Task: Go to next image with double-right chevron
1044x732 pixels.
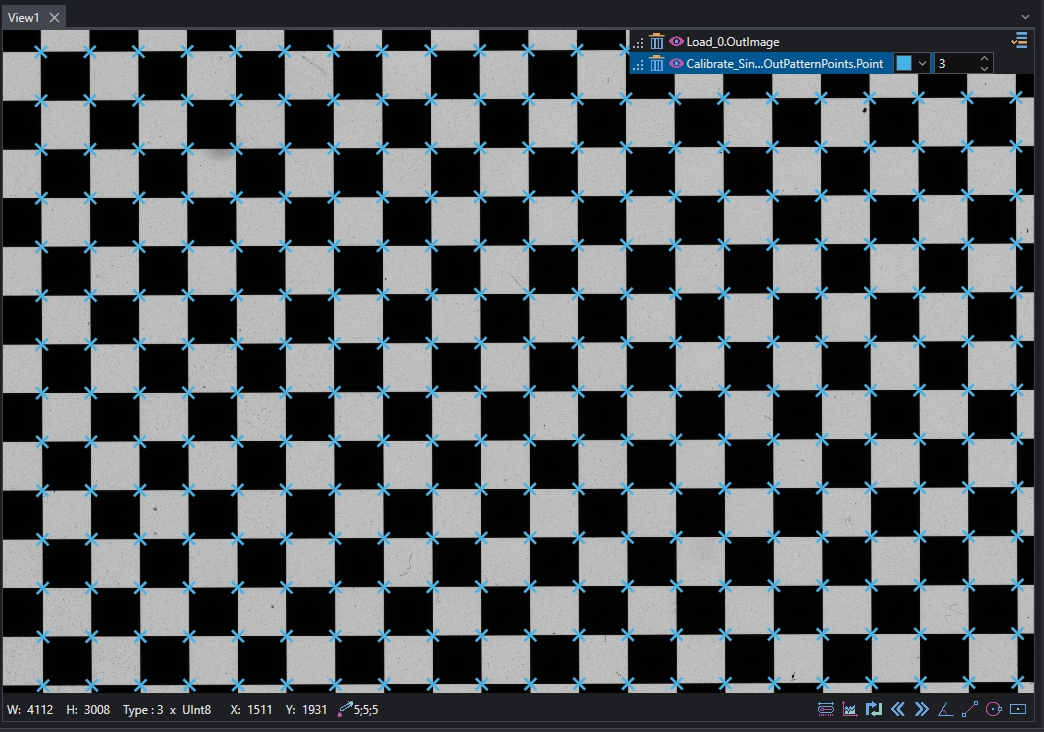Action: (921, 709)
